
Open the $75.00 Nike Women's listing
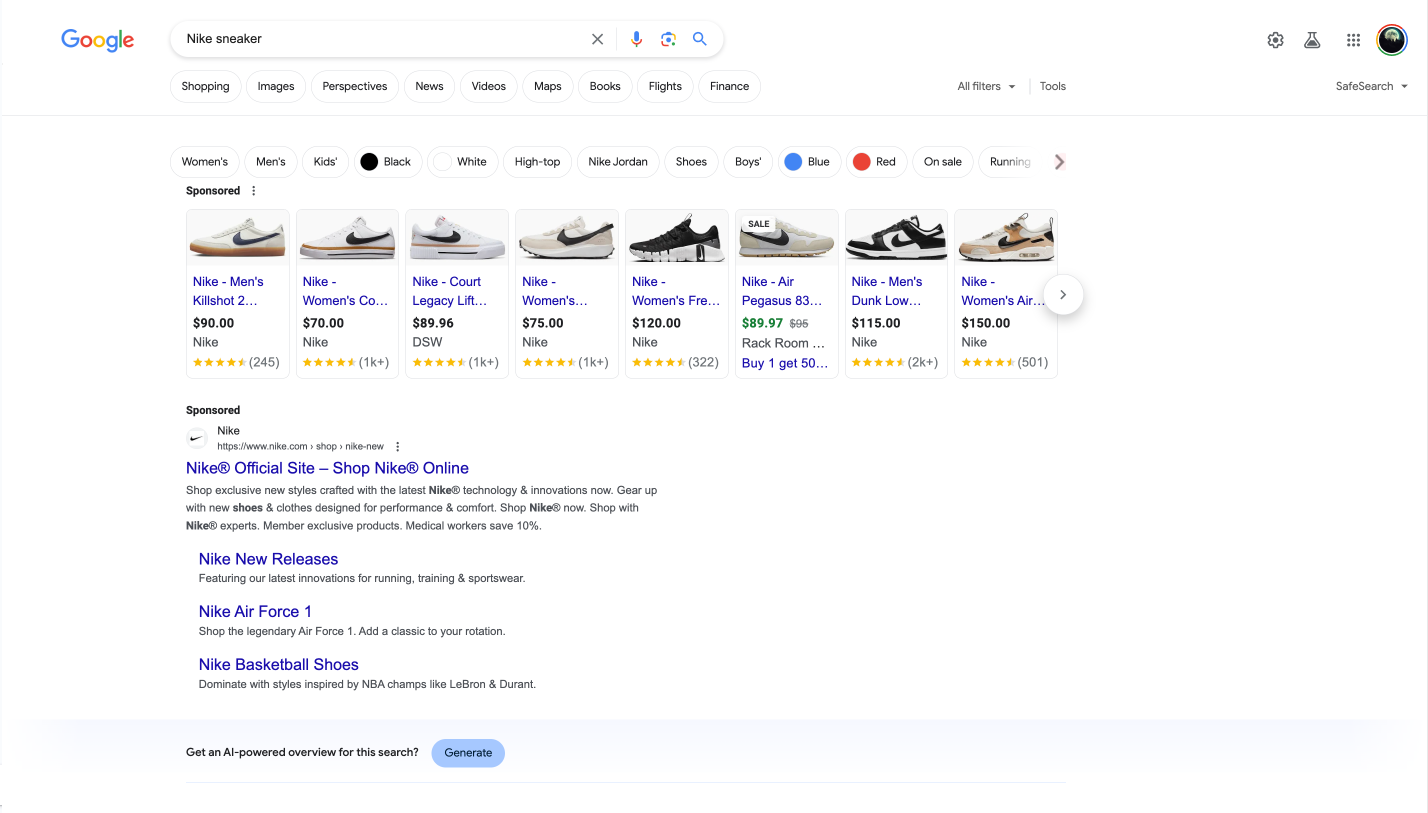567,294
